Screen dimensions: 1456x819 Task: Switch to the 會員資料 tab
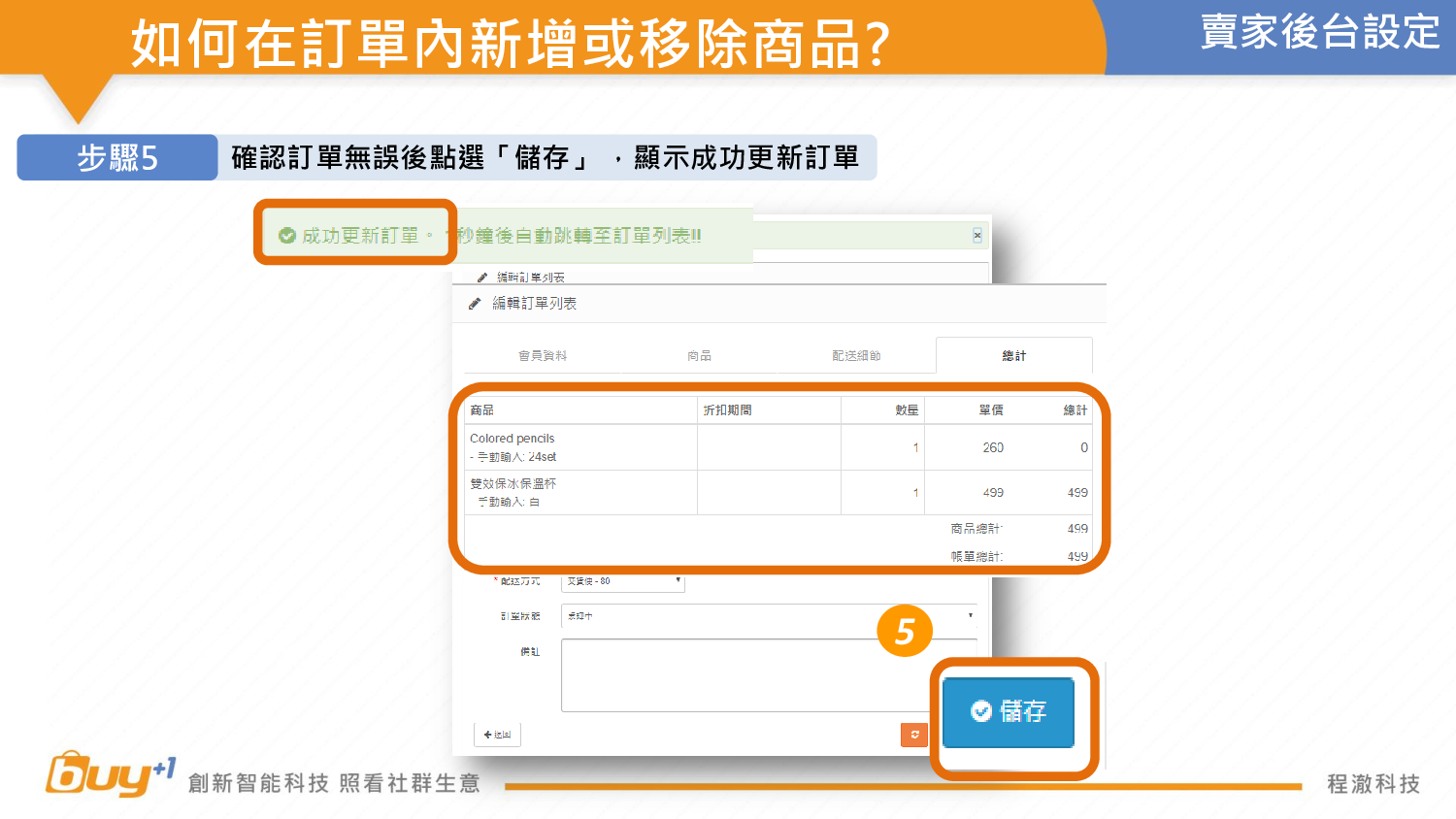tap(543, 356)
